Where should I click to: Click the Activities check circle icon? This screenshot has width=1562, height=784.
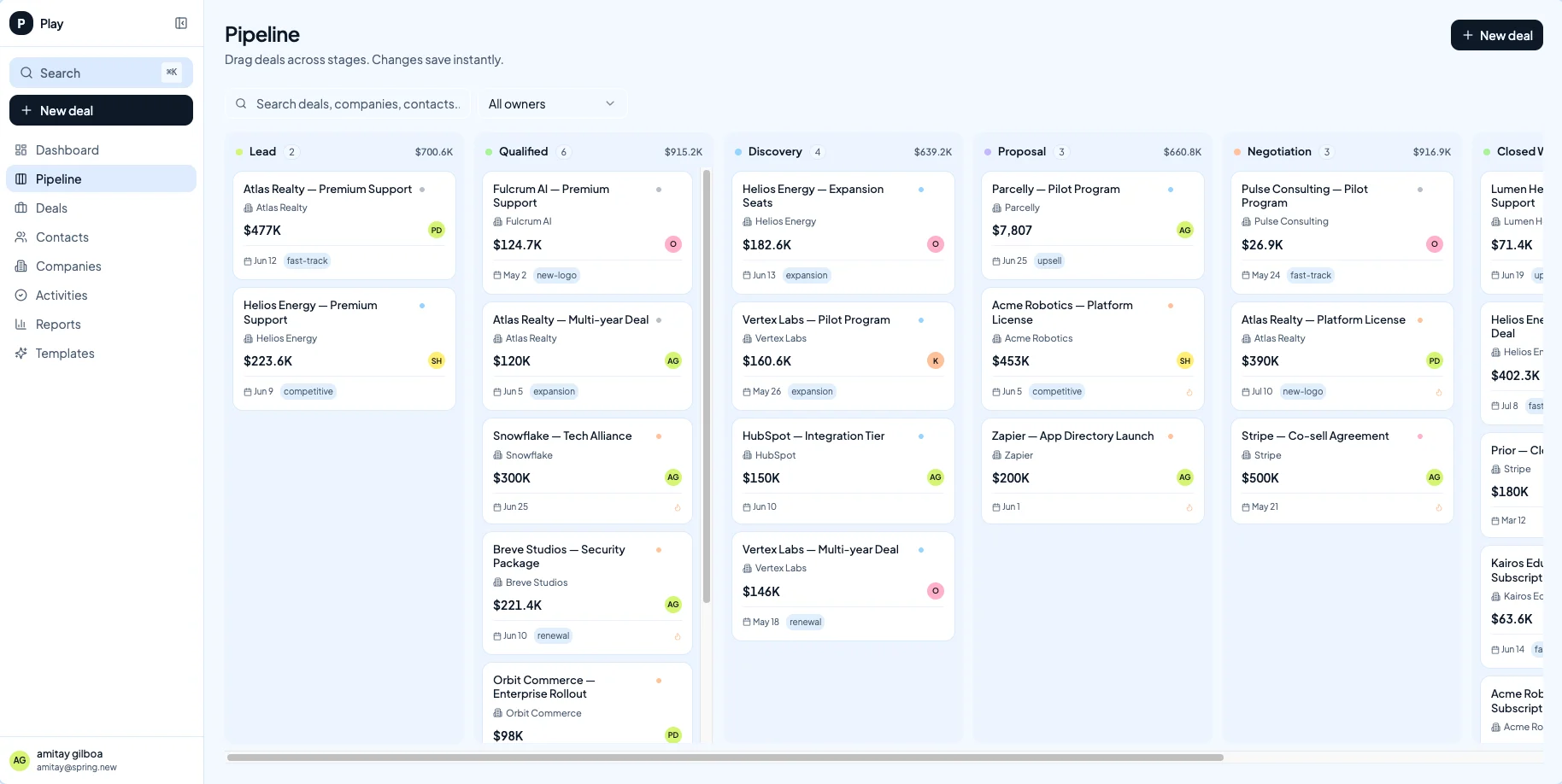point(21,295)
